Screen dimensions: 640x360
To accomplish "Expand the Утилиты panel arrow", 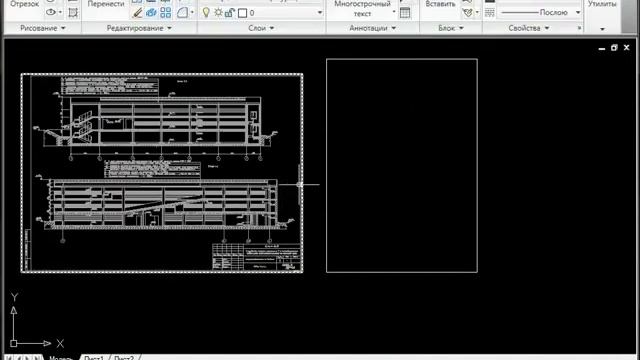I will (x=602, y=29).
